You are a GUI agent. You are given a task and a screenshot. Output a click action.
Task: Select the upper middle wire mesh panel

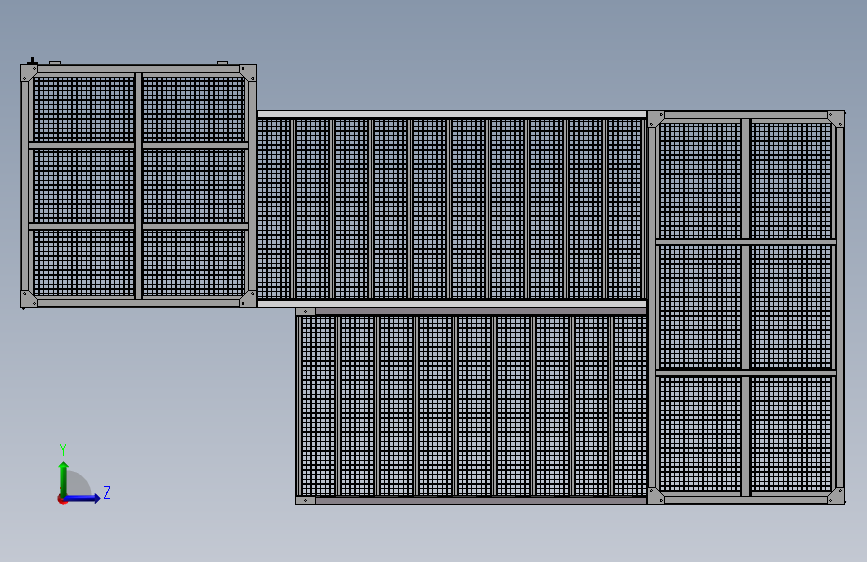point(452,209)
